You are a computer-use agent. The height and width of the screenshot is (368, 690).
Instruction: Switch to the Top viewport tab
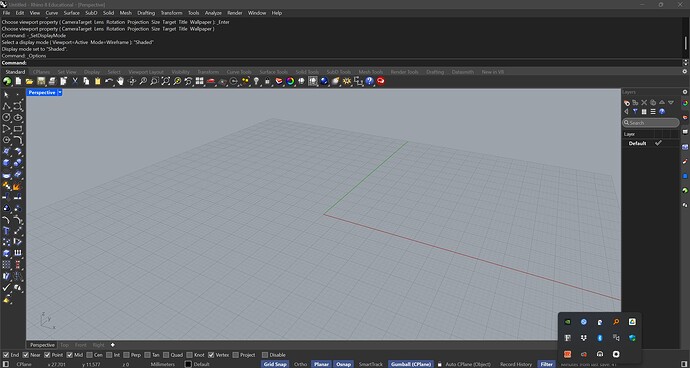click(64, 345)
